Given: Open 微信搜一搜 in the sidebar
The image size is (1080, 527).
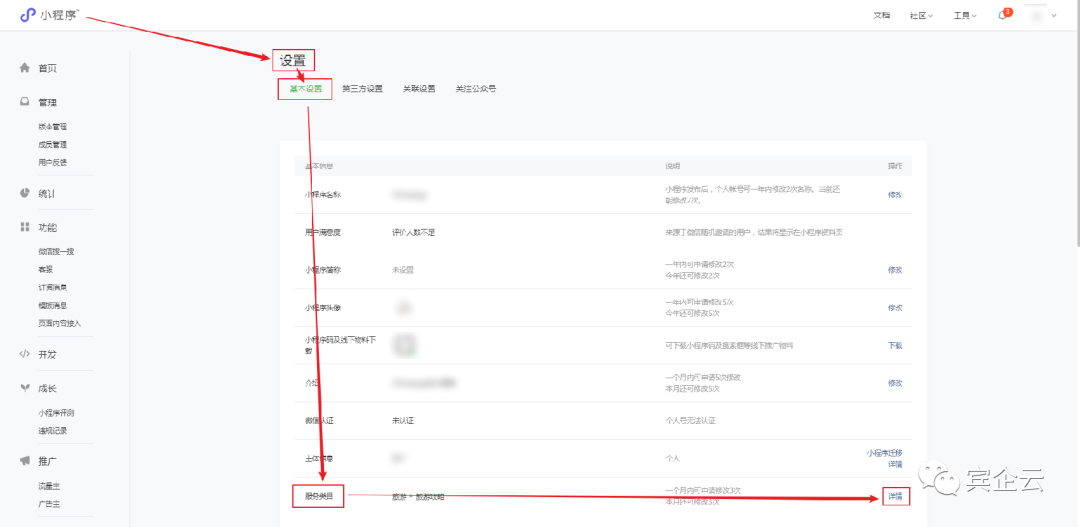Looking at the screenshot, I should pos(56,251).
